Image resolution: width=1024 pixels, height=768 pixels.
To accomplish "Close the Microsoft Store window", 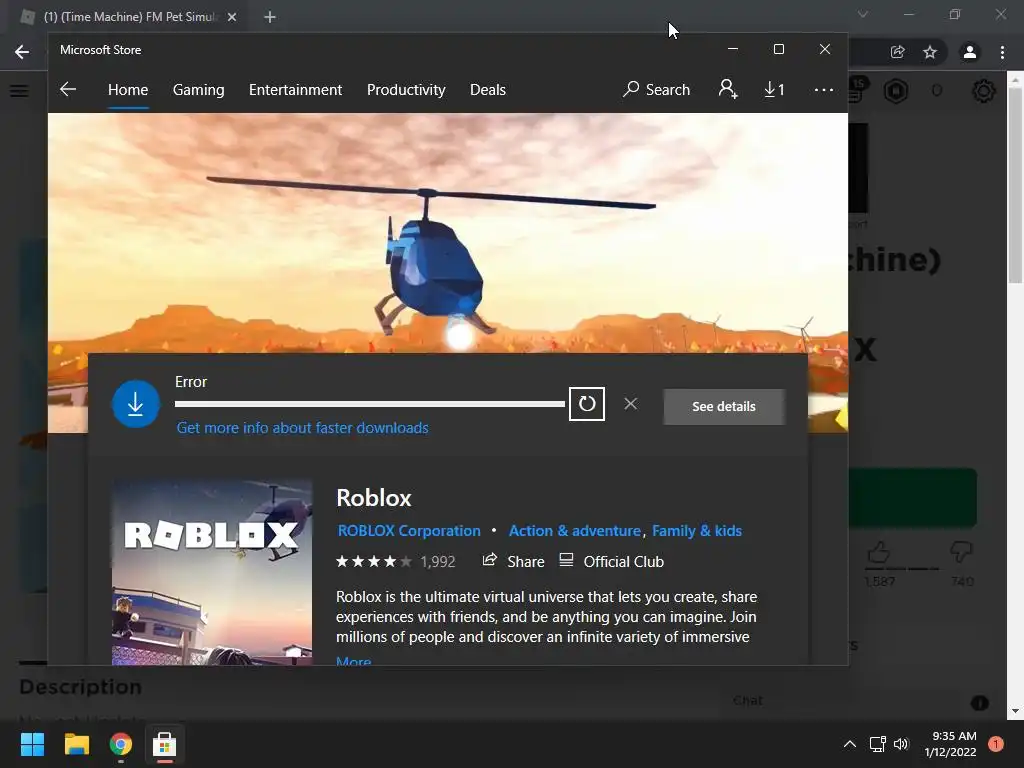I will 825,50.
